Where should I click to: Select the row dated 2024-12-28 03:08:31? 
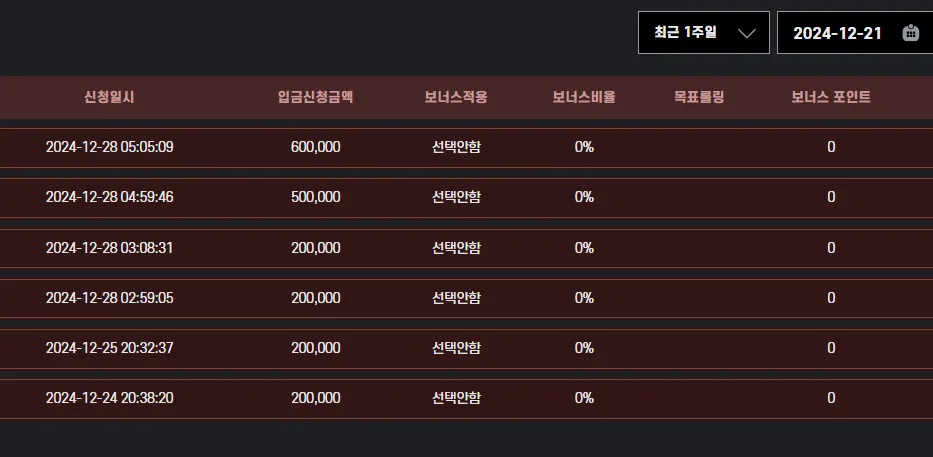pos(466,248)
